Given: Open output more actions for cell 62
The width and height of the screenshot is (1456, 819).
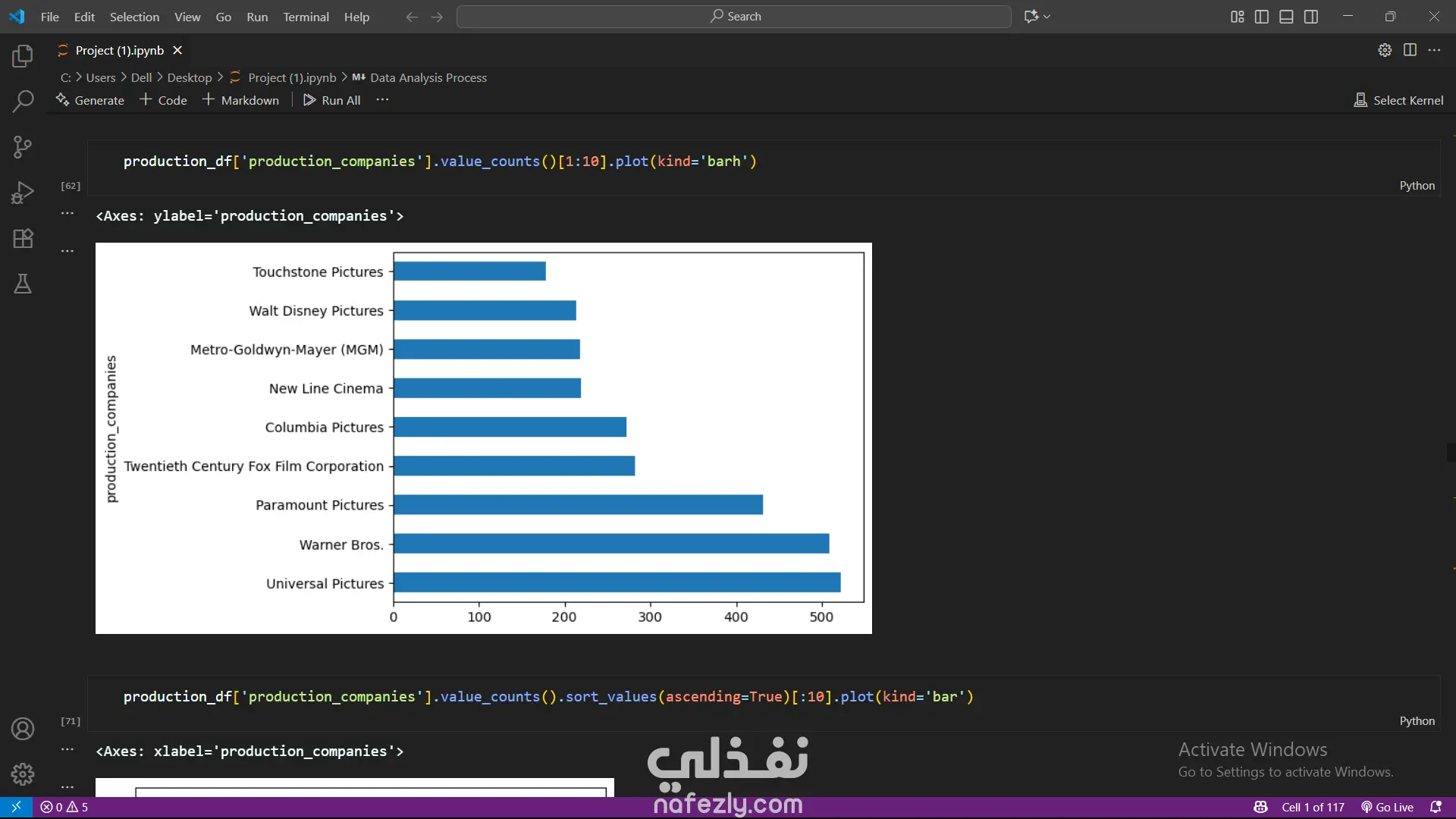Looking at the screenshot, I should tap(67, 214).
